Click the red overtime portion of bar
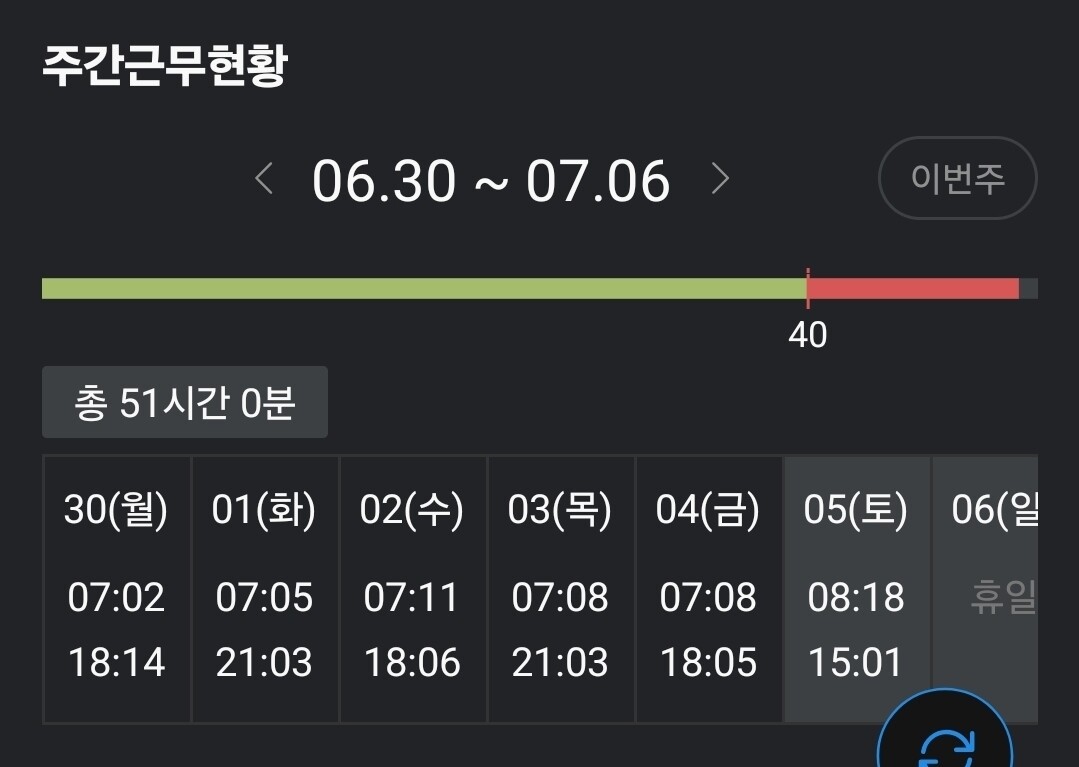 point(912,289)
